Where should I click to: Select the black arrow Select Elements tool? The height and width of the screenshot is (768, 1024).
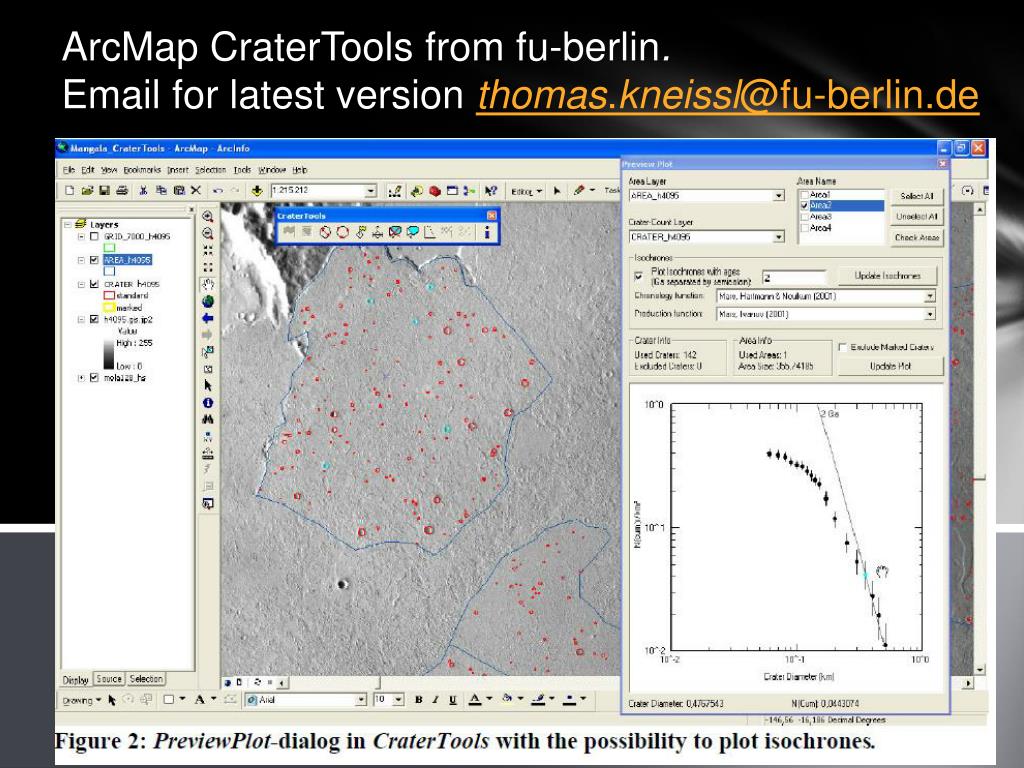point(208,386)
